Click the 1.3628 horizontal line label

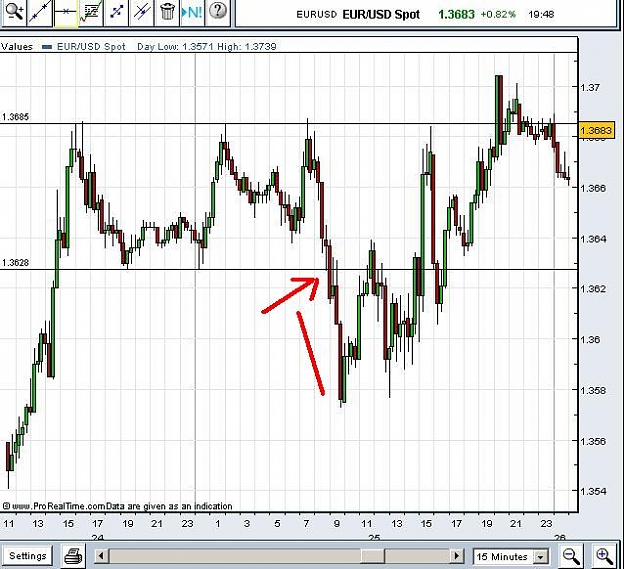15,263
